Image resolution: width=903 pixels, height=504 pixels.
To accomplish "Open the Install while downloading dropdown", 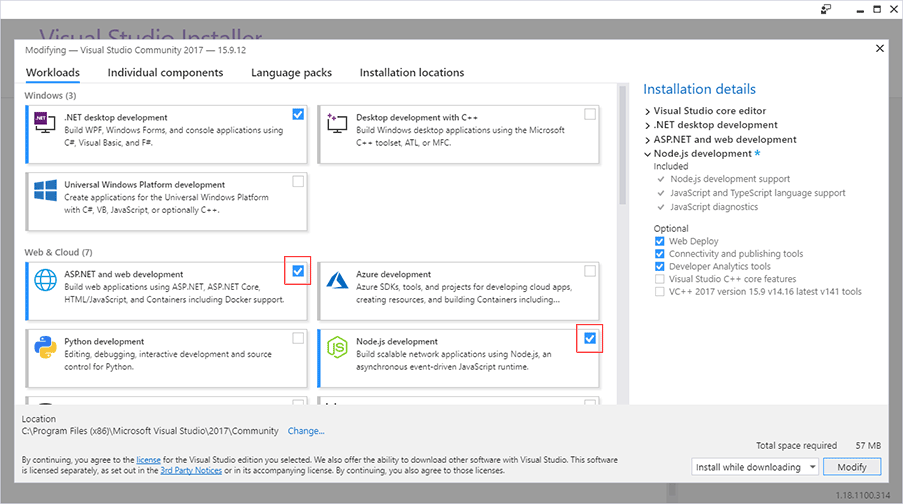I will click(755, 467).
